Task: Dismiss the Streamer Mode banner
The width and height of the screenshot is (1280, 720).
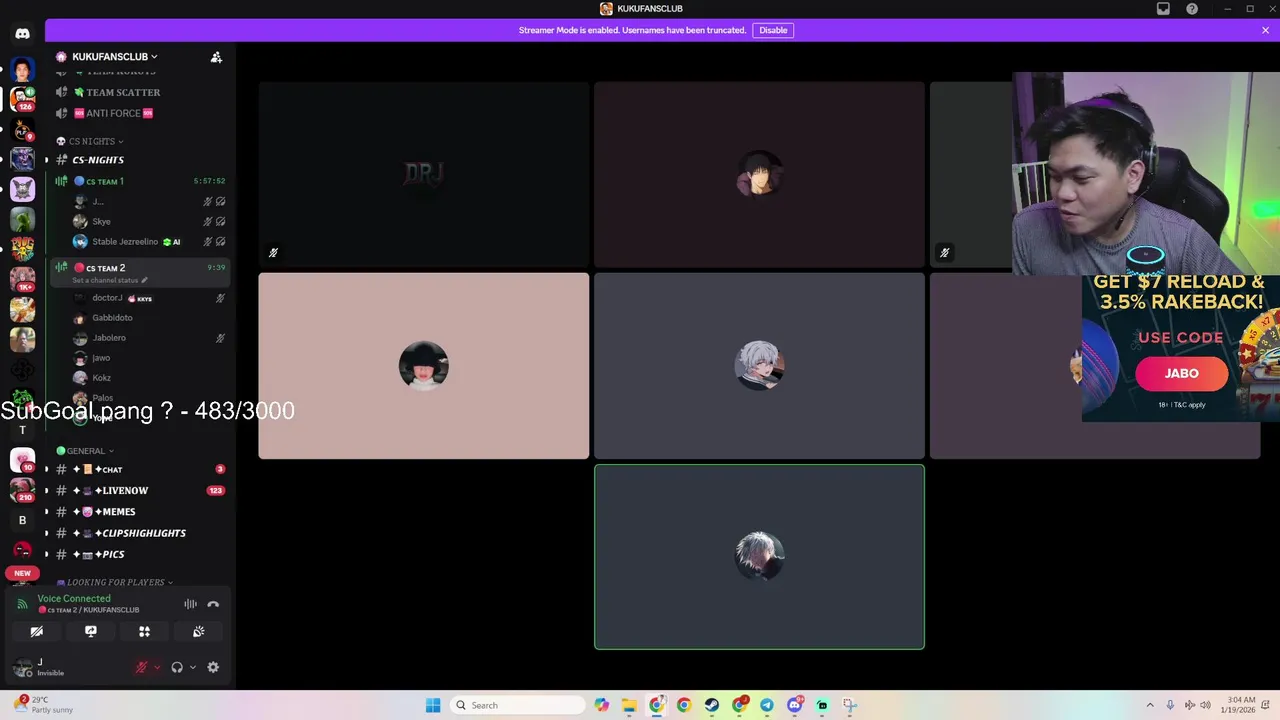Action: point(1265,30)
